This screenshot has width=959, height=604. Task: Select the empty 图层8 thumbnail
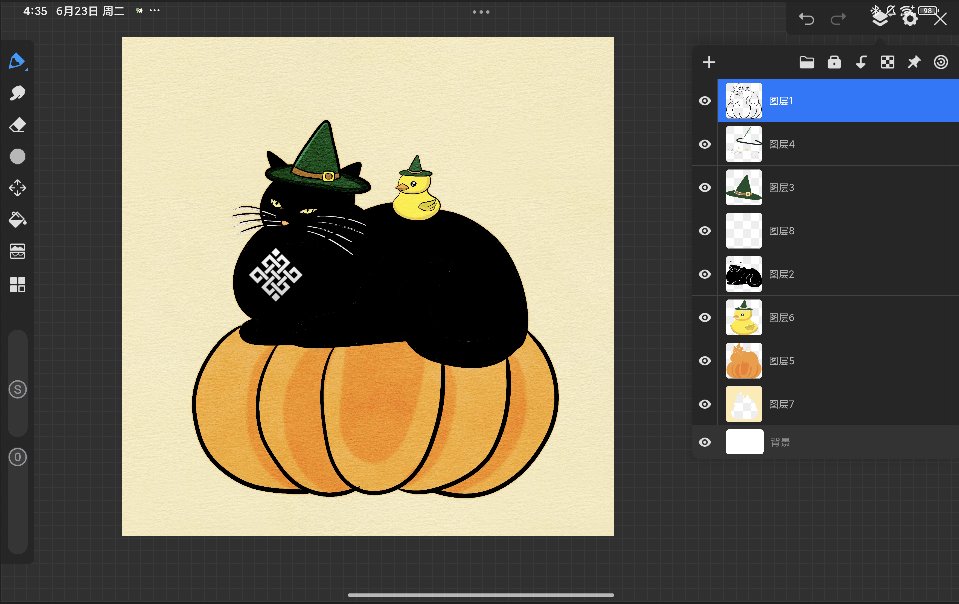pyautogui.click(x=744, y=230)
